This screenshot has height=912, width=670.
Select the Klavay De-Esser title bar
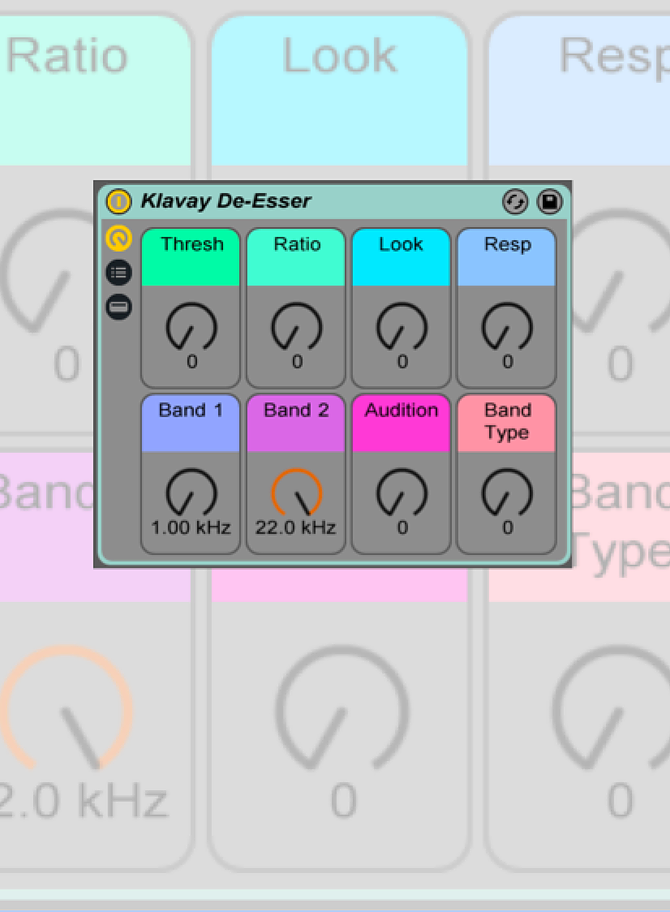(x=333, y=201)
